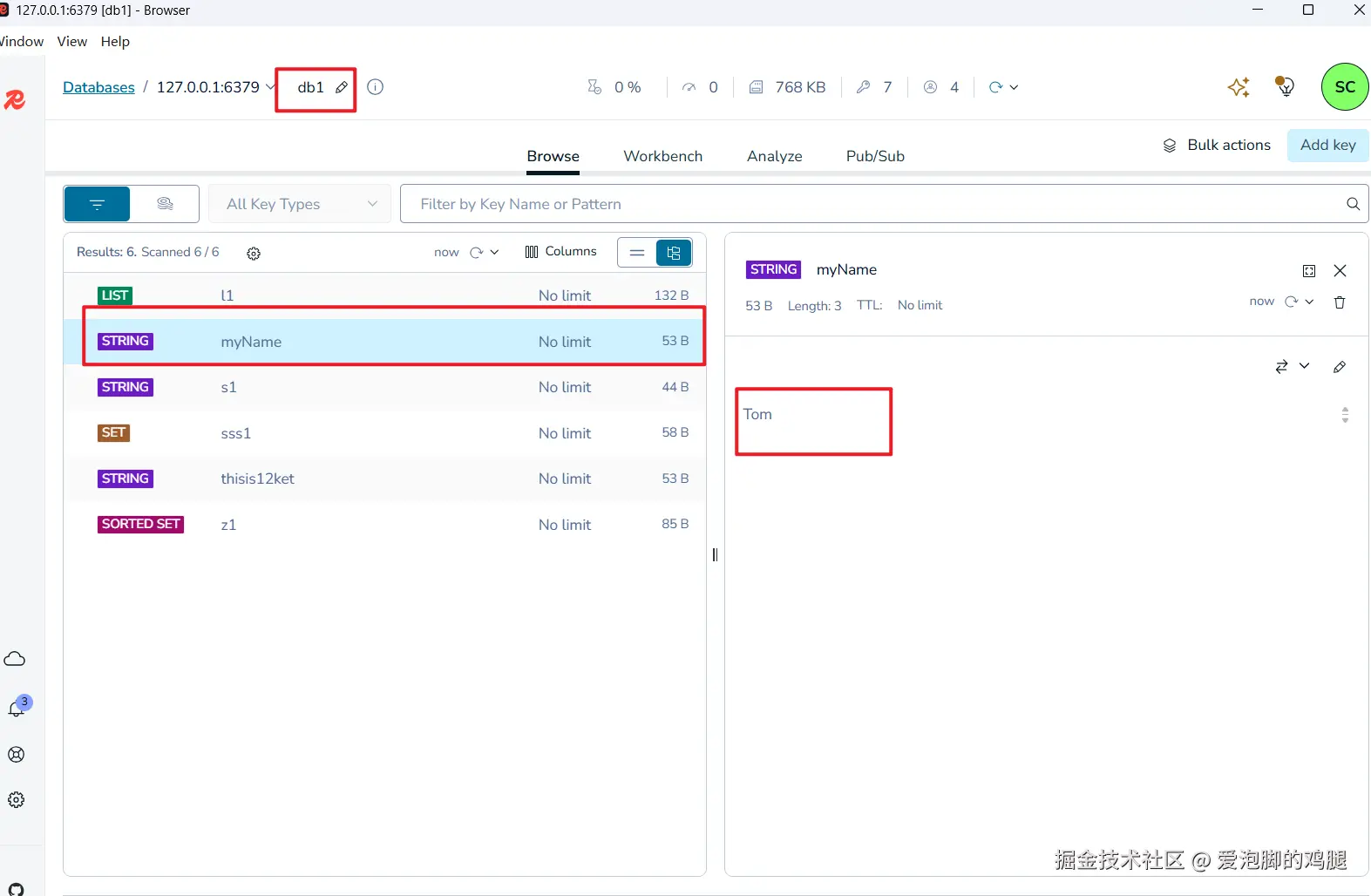Viewport: 1371px width, 896px height.
Task: Open the notifications bell with badge 3
Action: tap(17, 708)
